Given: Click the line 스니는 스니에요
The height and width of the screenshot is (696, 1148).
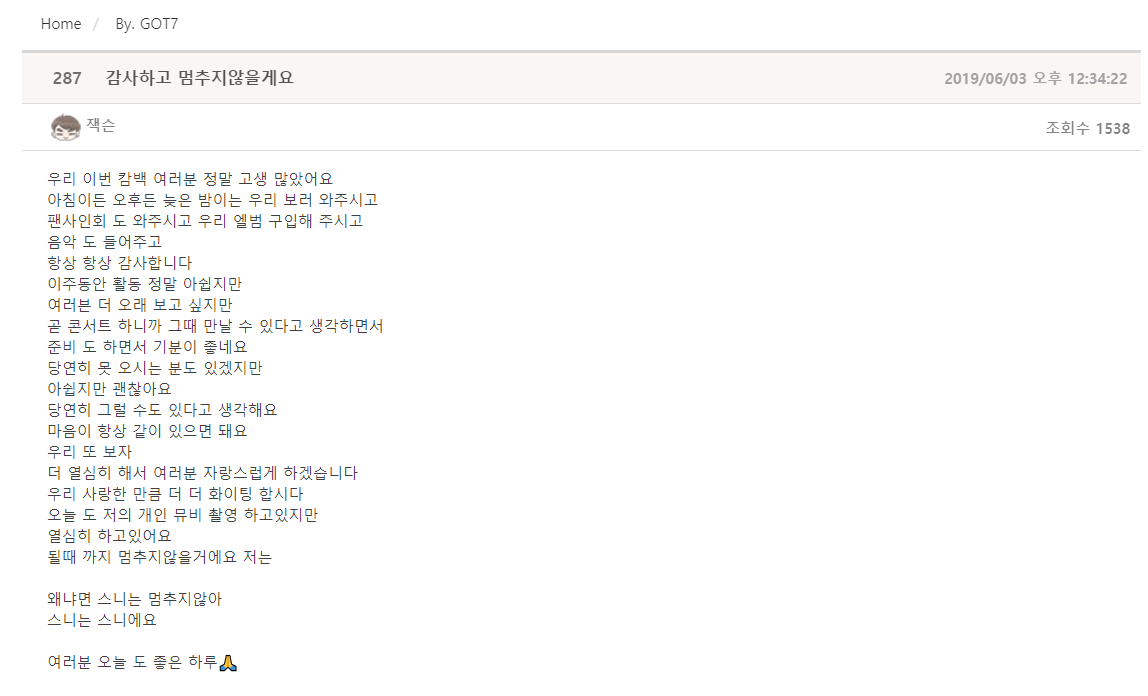Looking at the screenshot, I should [x=102, y=621].
